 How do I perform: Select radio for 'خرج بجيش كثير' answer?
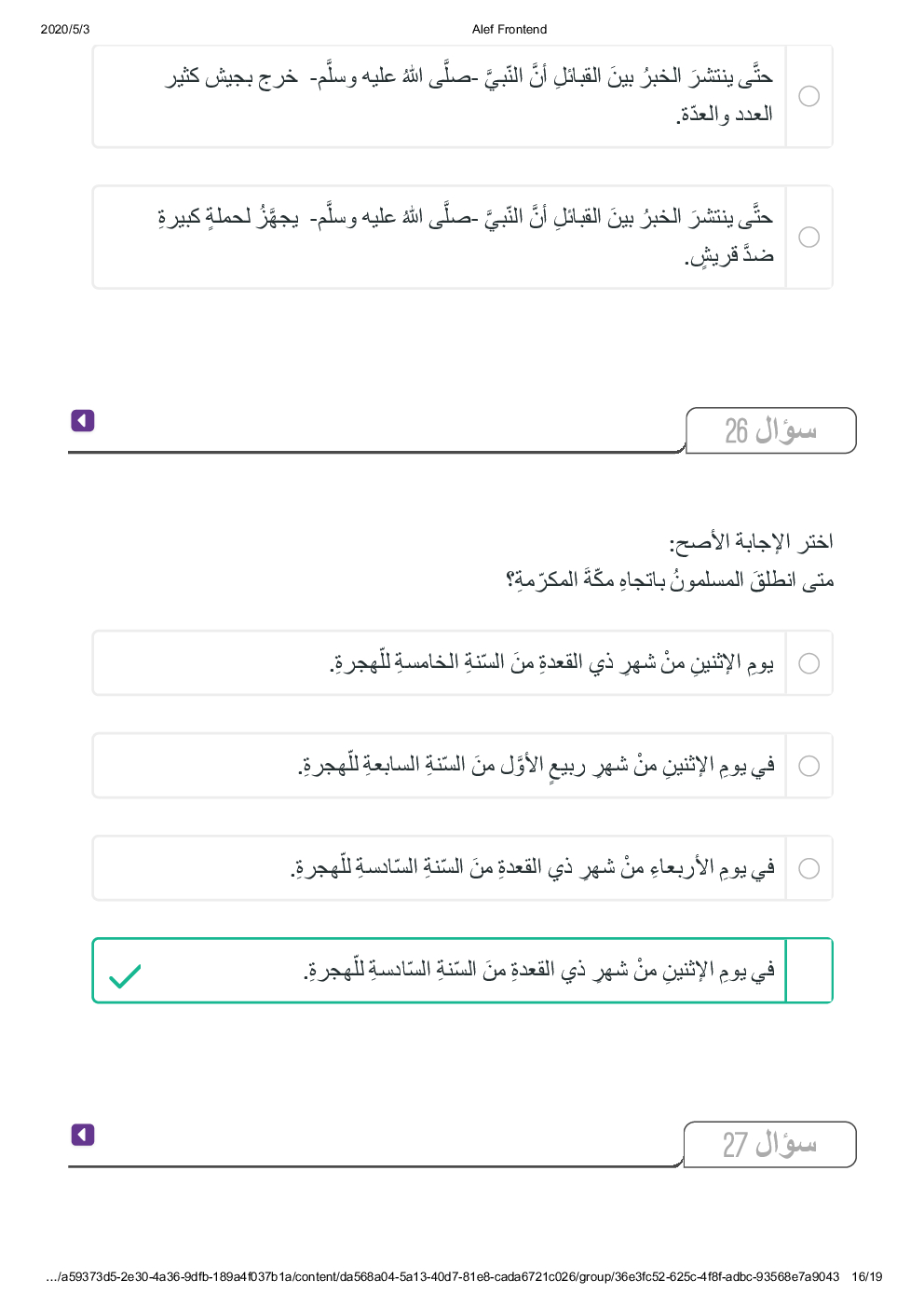point(809,97)
